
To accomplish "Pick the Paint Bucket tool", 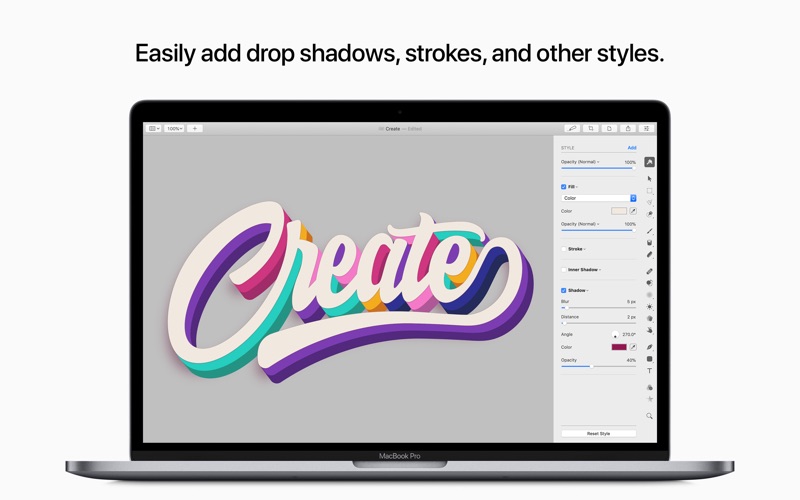I will click(x=649, y=242).
